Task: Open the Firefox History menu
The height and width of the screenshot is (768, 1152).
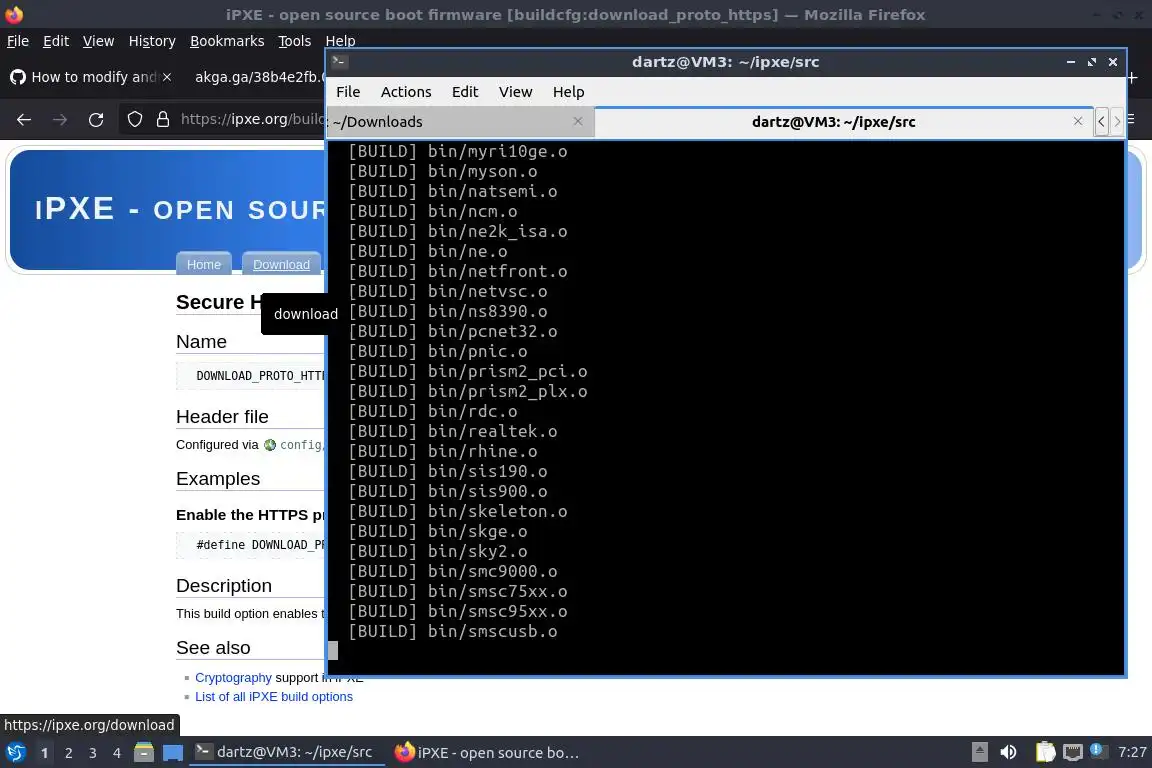Action: pos(152,41)
